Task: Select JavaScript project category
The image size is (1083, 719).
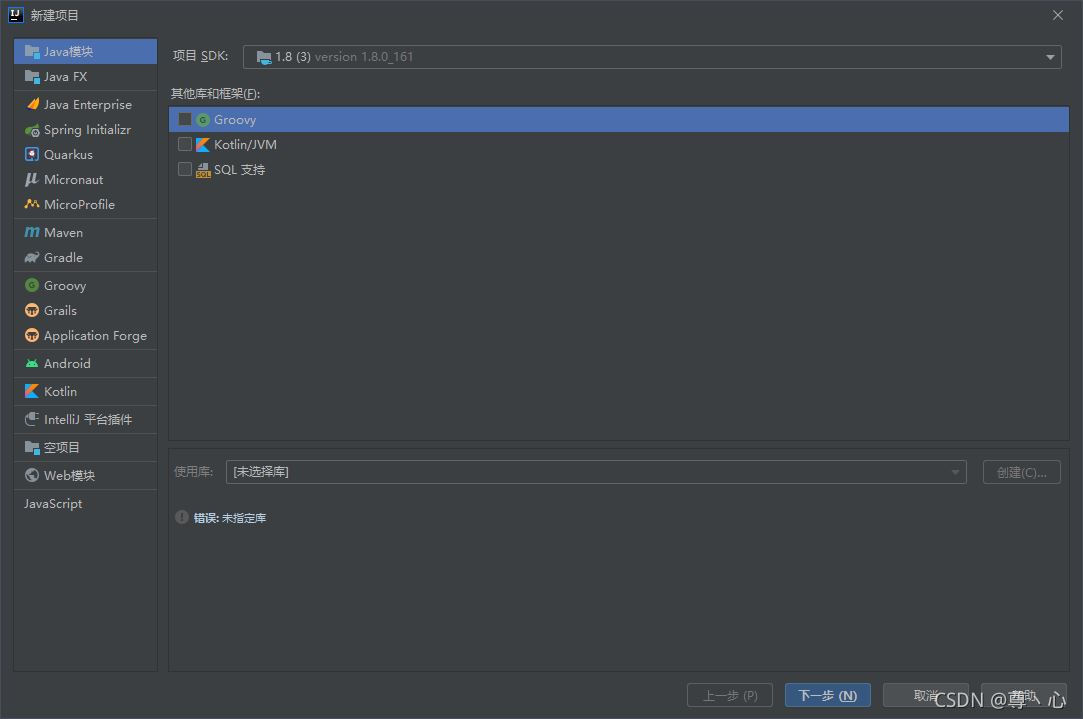Action: [x=86, y=504]
